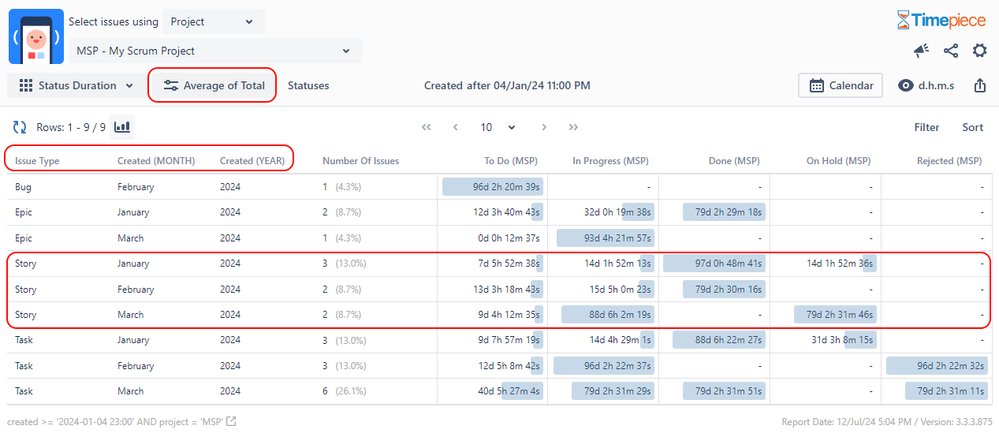Click the 6 (26.1%) number of issues cell
The height and width of the screenshot is (434, 999).
(x=345, y=391)
